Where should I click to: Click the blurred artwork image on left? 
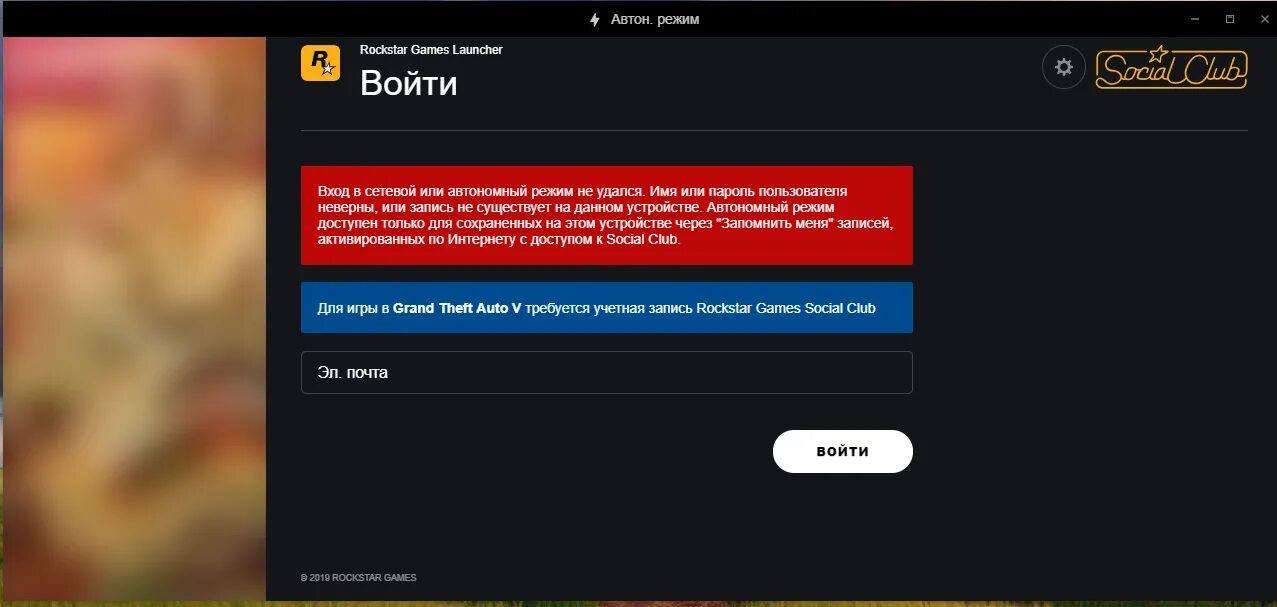(x=134, y=318)
